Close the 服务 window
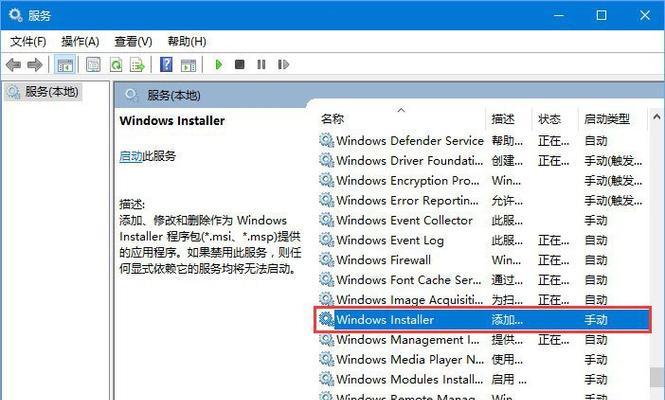Viewport: 665px width, 400px height. tap(645, 15)
